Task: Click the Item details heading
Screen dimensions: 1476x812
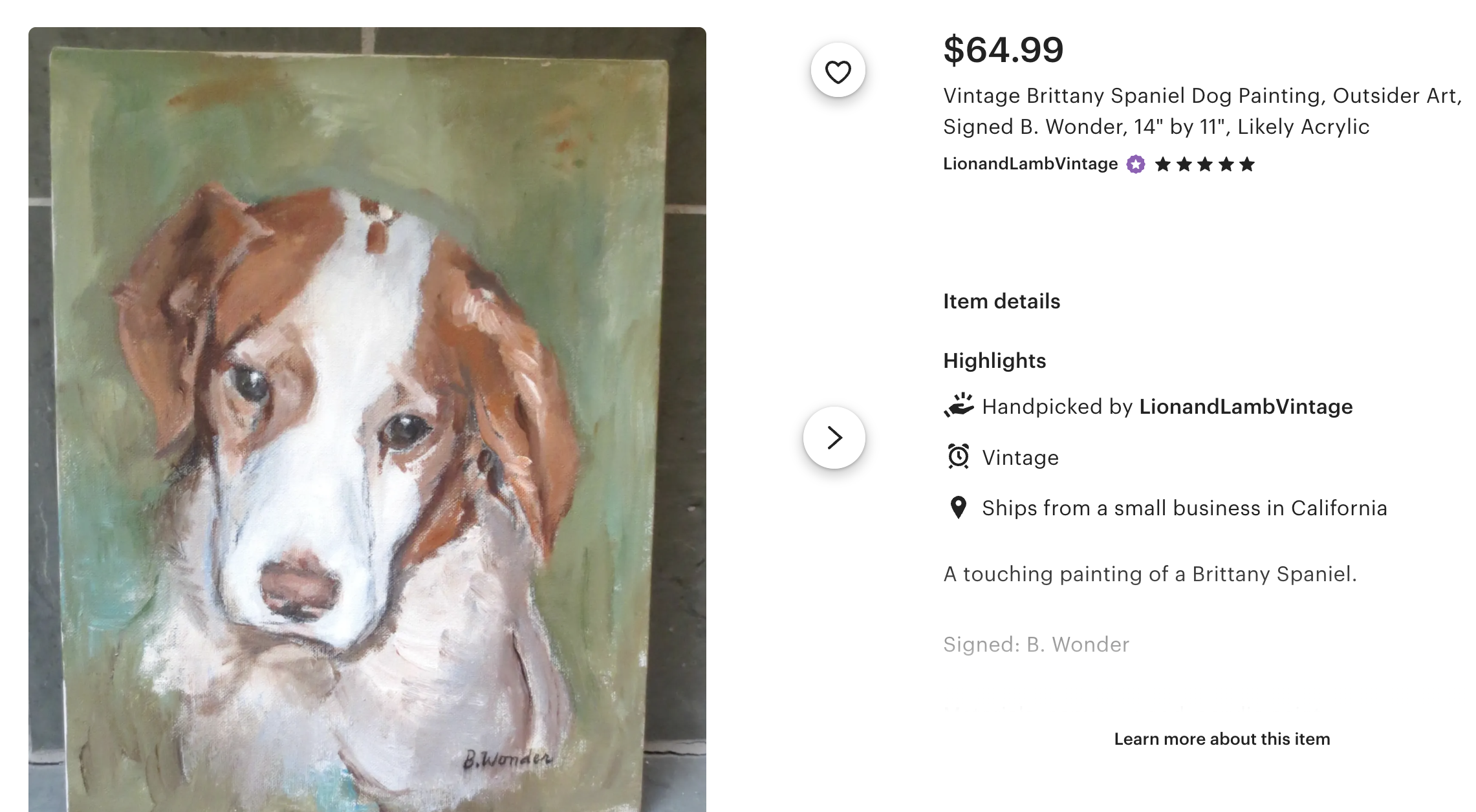Action: point(1001,301)
